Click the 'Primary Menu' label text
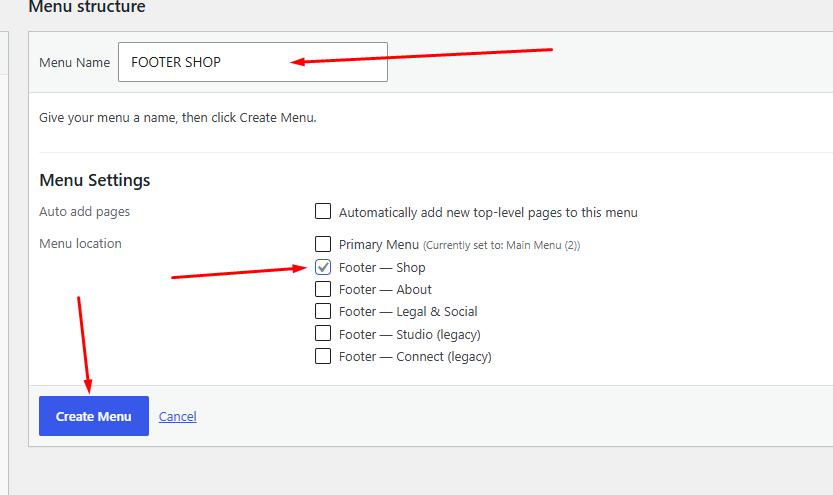Viewport: 833px width, 495px height. [379, 244]
